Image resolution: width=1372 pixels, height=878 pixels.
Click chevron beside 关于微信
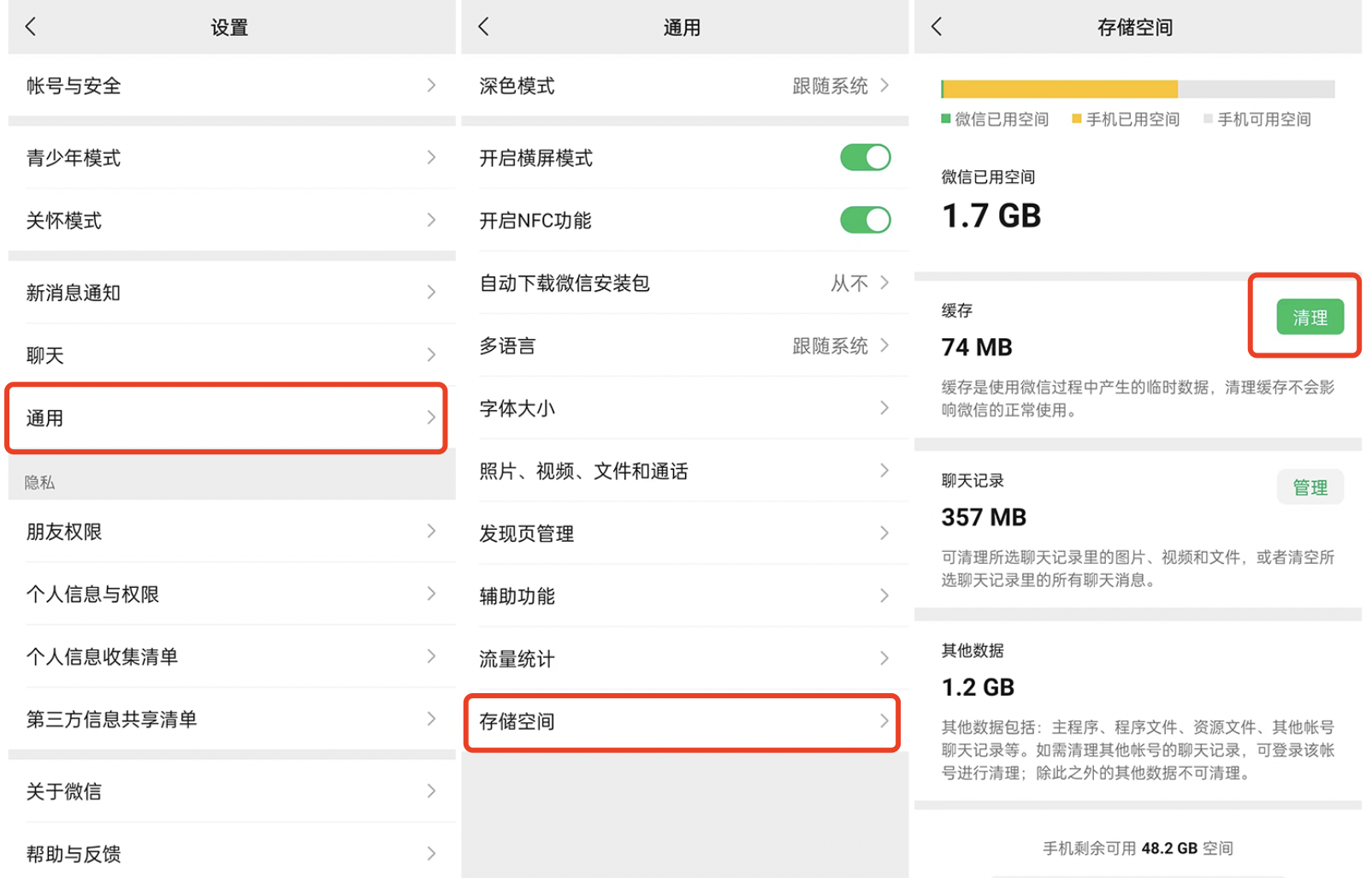point(432,791)
